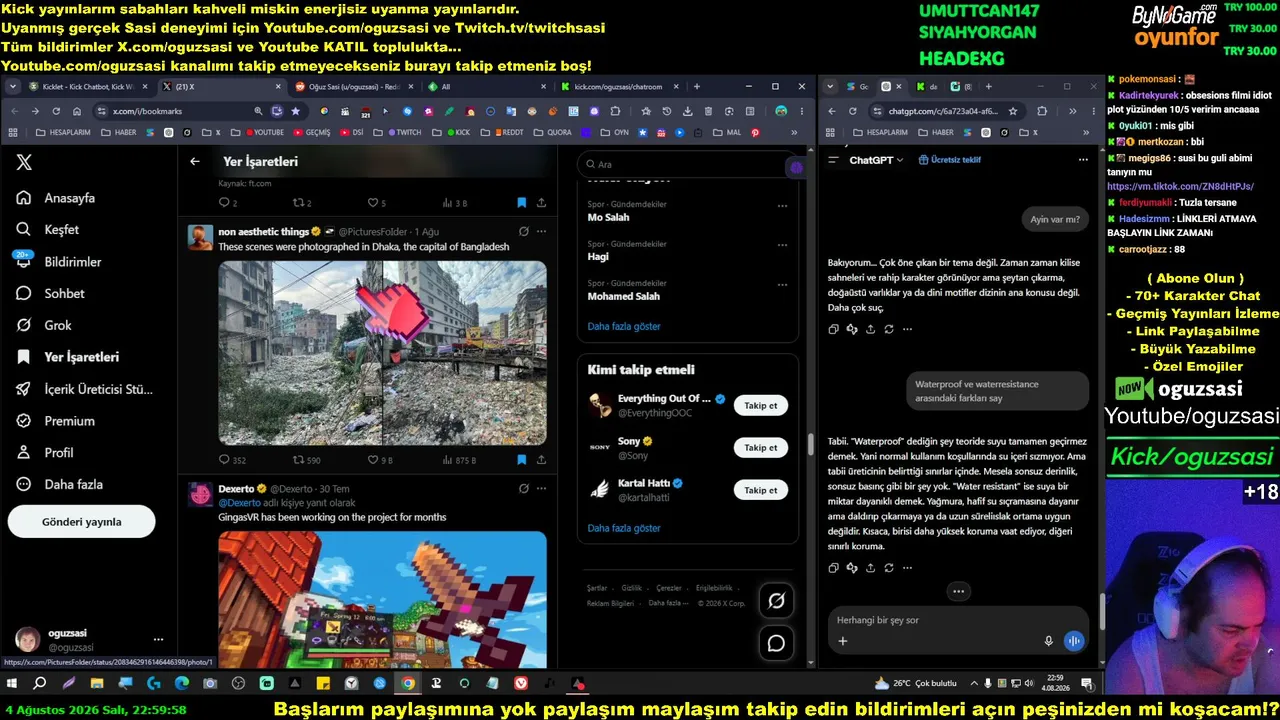Switch to the Kicklet browser tab
Image resolution: width=1280 pixels, height=720 pixels.
pos(88,87)
